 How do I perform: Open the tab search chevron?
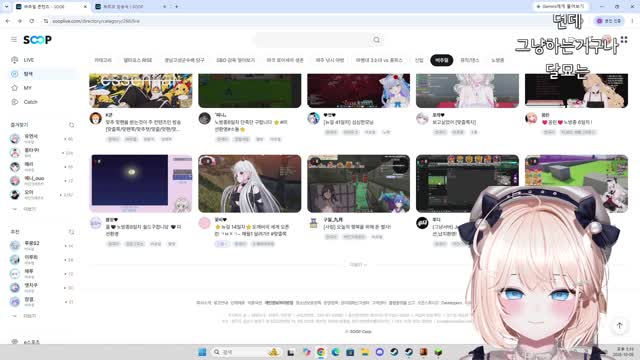tap(6, 7)
